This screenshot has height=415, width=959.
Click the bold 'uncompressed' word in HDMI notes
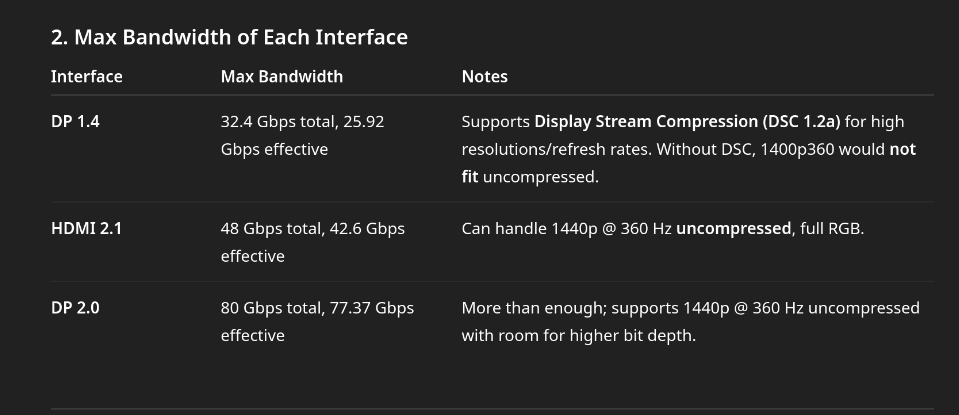[x=733, y=229]
